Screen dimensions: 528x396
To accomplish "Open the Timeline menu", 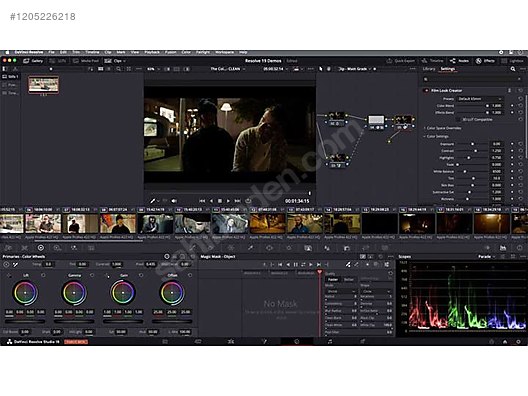I will pyautogui.click(x=92, y=52).
